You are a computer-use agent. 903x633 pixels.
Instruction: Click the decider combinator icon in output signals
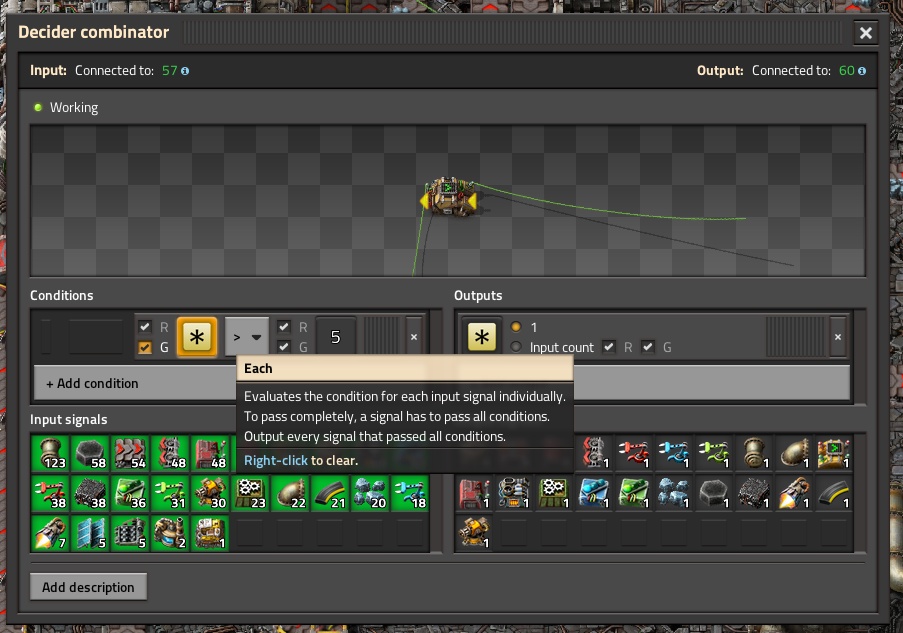pyautogui.click(x=834, y=453)
